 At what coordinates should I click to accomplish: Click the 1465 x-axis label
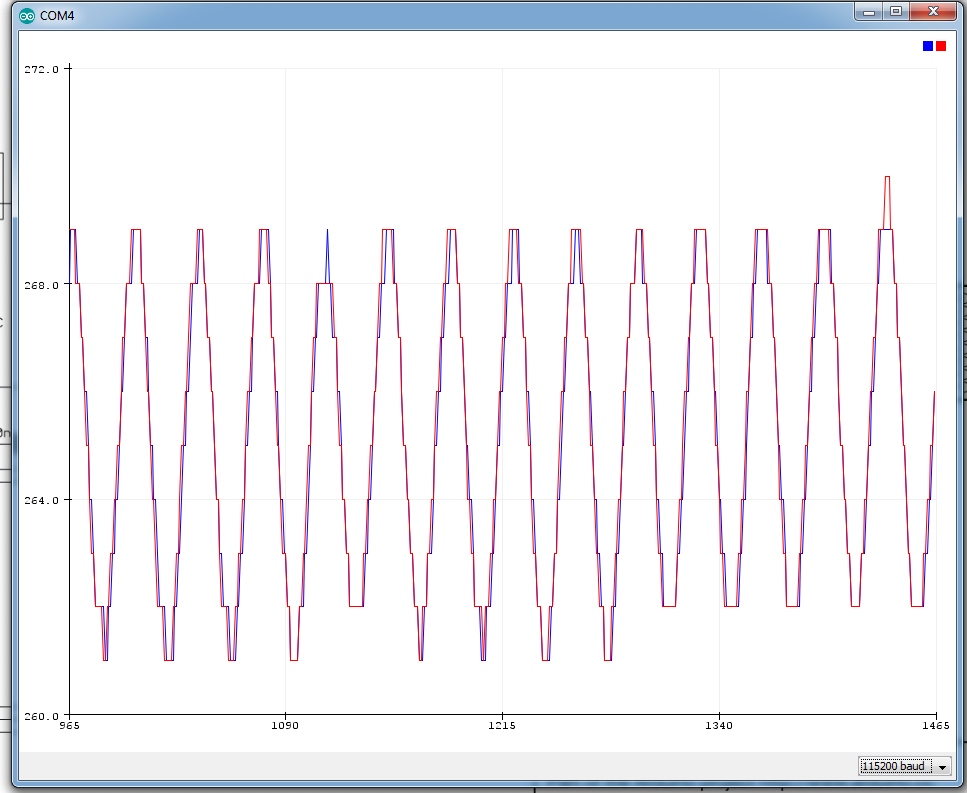point(936,726)
